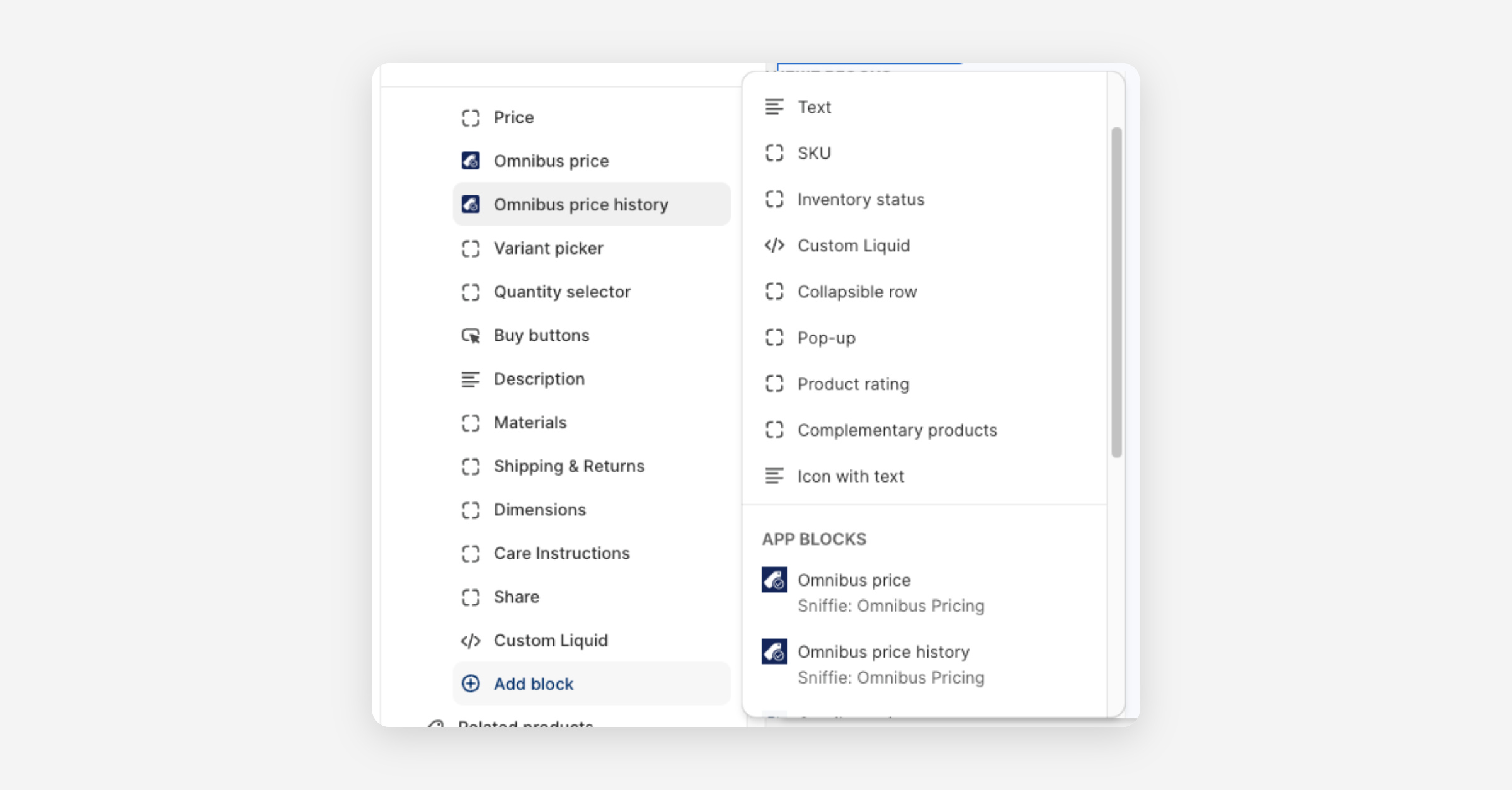Add the Inventory status block
Viewport: 1512px width, 790px height.
tap(861, 199)
